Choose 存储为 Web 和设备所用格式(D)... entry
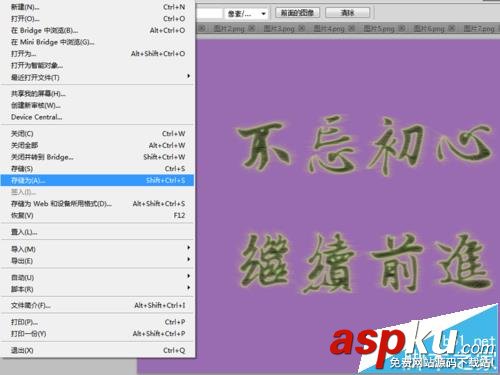Image resolution: width=500 pixels, height=375 pixels. click(x=97, y=204)
